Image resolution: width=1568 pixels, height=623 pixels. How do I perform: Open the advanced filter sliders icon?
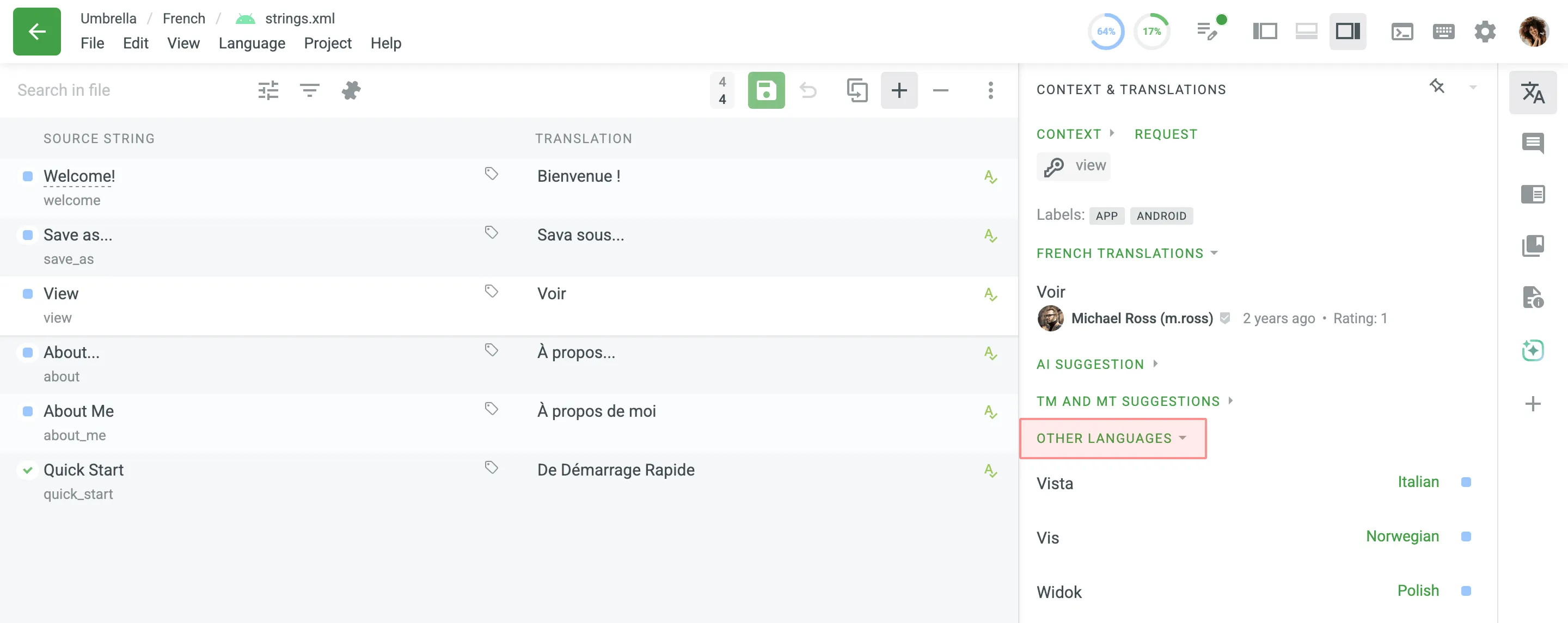pos(268,91)
